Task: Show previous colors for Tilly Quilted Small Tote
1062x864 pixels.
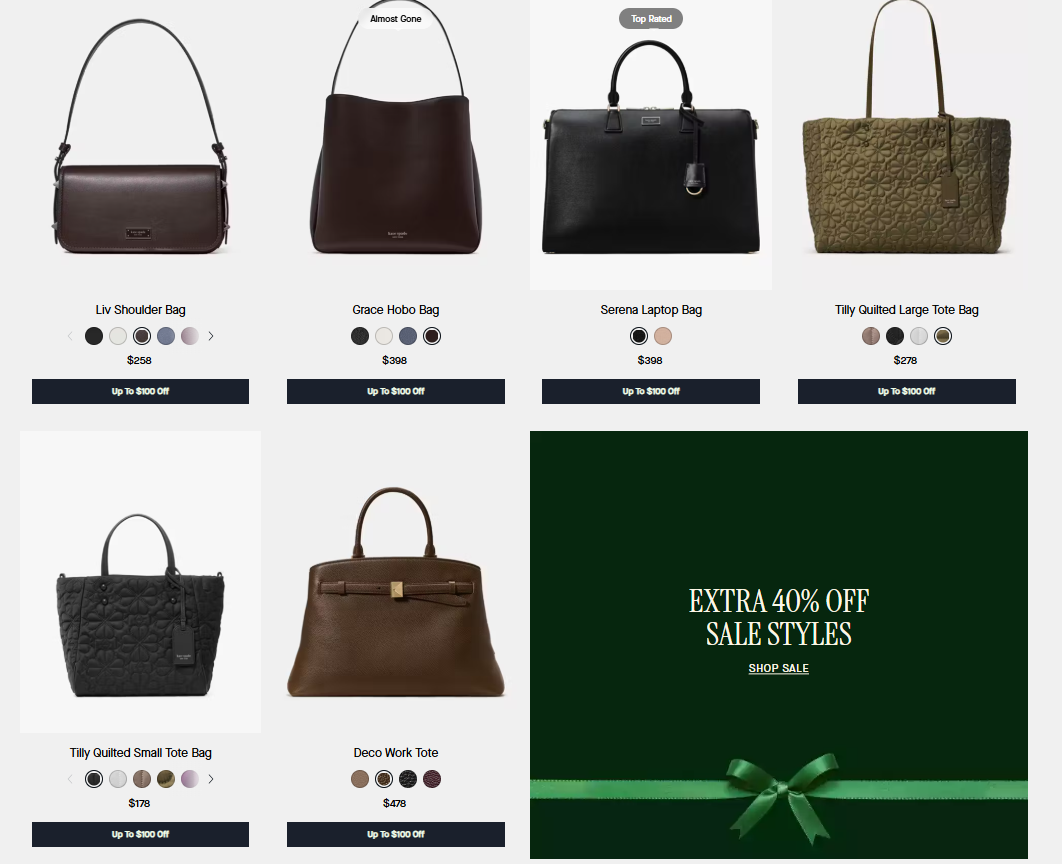Action: point(70,779)
